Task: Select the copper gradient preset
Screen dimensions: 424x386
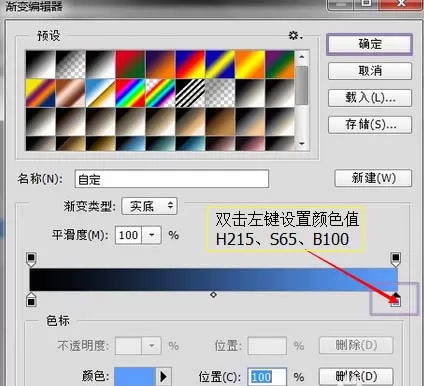Action: 70,93
